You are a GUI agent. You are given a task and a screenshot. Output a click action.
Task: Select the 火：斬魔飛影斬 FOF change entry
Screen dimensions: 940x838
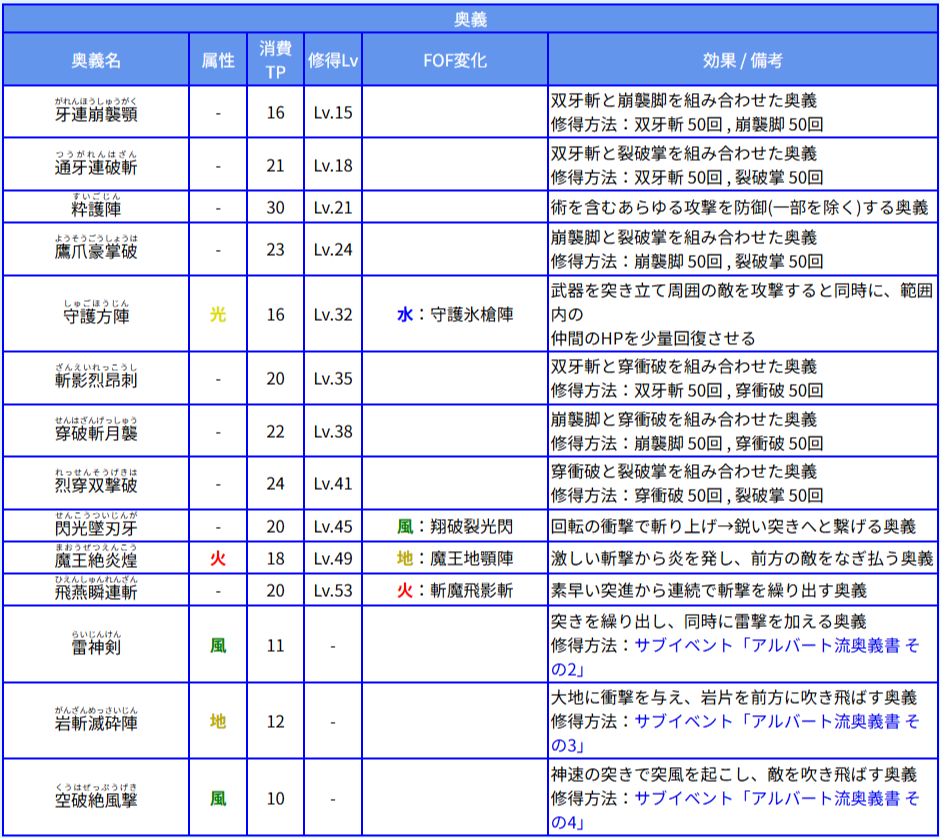point(455,590)
